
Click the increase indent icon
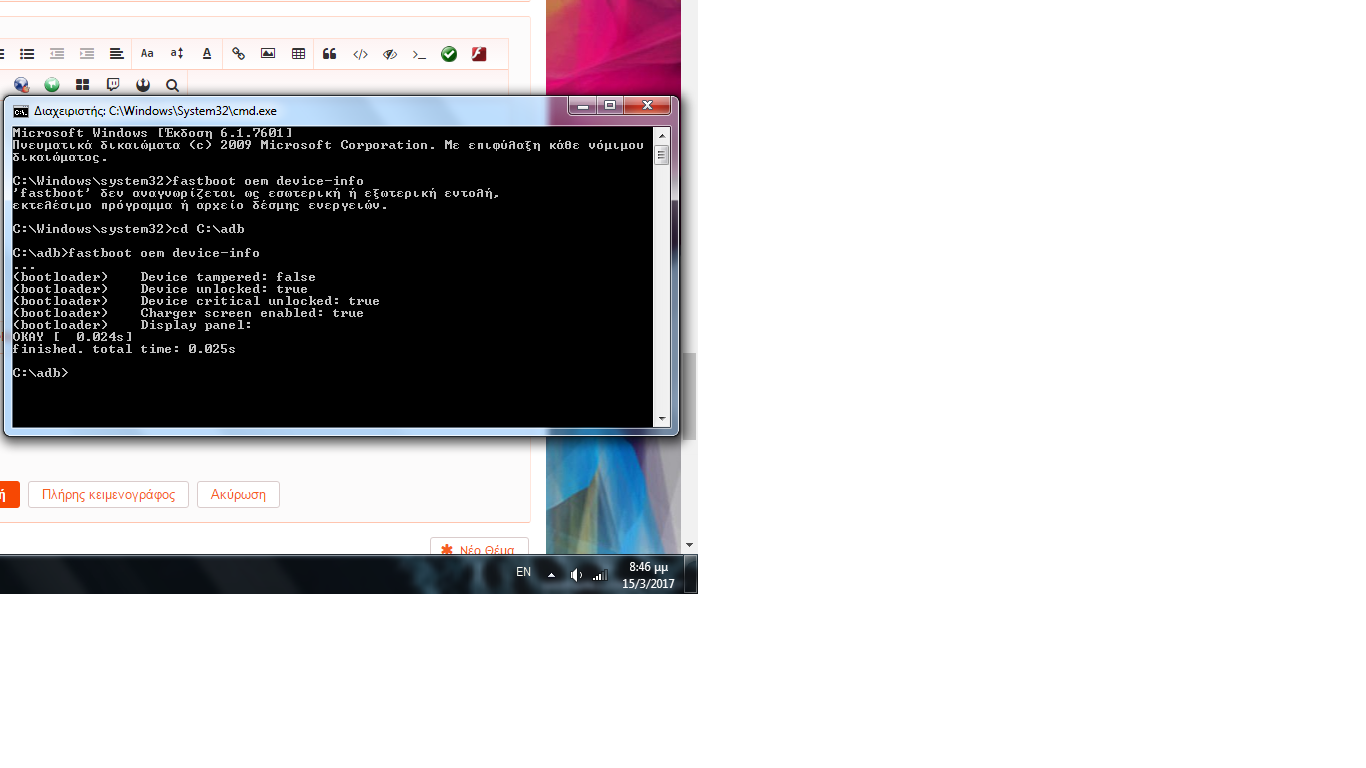coord(87,54)
